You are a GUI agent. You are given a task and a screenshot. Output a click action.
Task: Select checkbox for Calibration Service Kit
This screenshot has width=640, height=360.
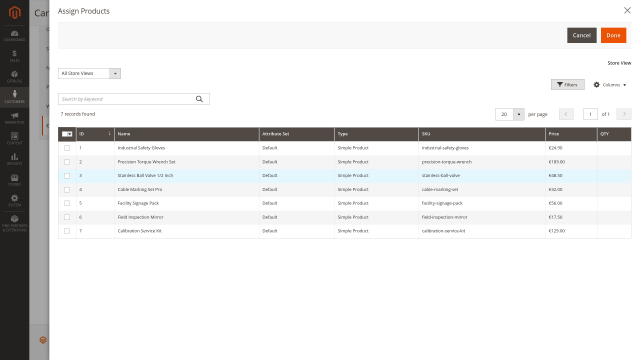click(x=67, y=231)
